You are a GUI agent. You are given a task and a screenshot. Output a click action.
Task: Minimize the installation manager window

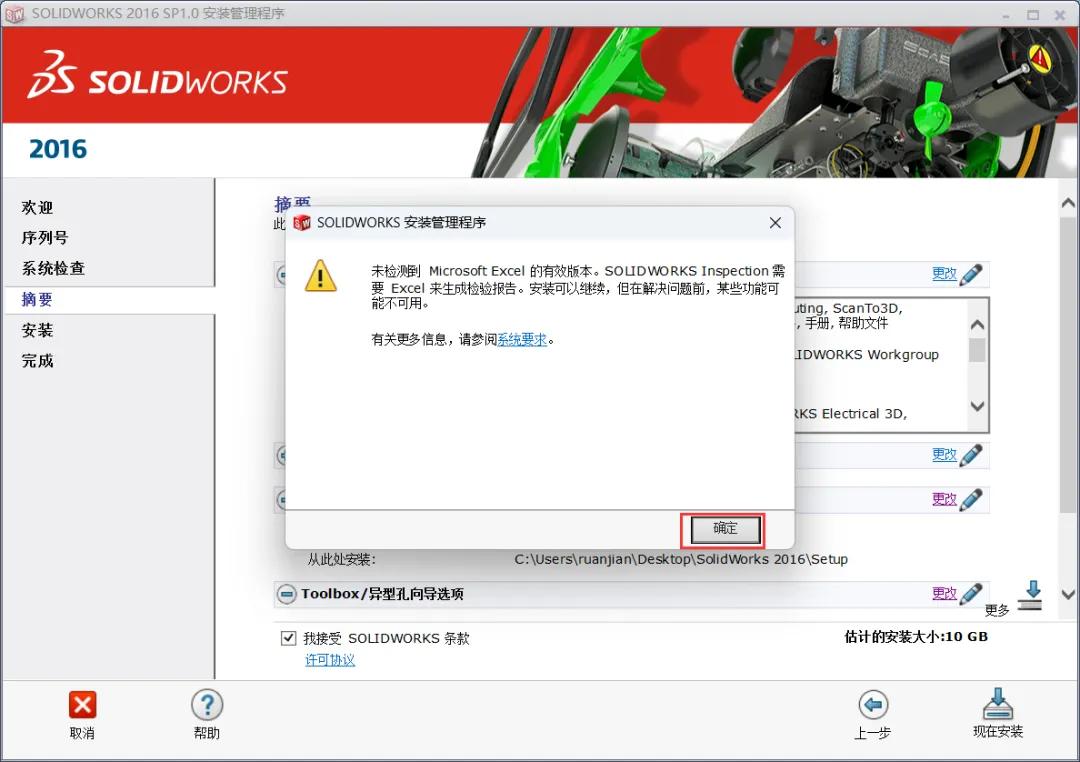point(1006,14)
